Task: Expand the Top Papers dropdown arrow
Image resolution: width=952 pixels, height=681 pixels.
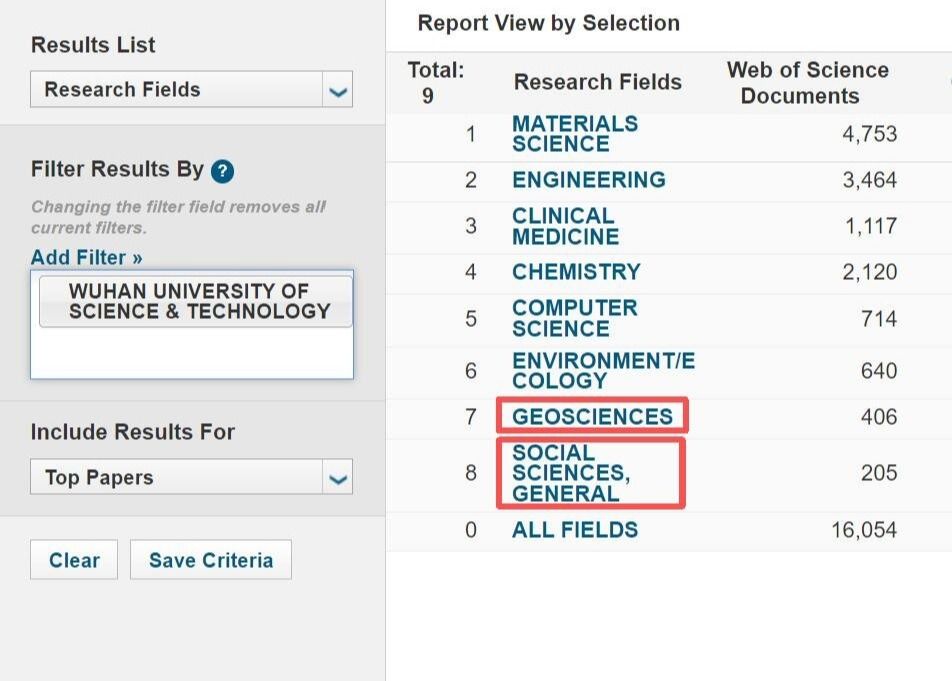Action: pyautogui.click(x=338, y=478)
